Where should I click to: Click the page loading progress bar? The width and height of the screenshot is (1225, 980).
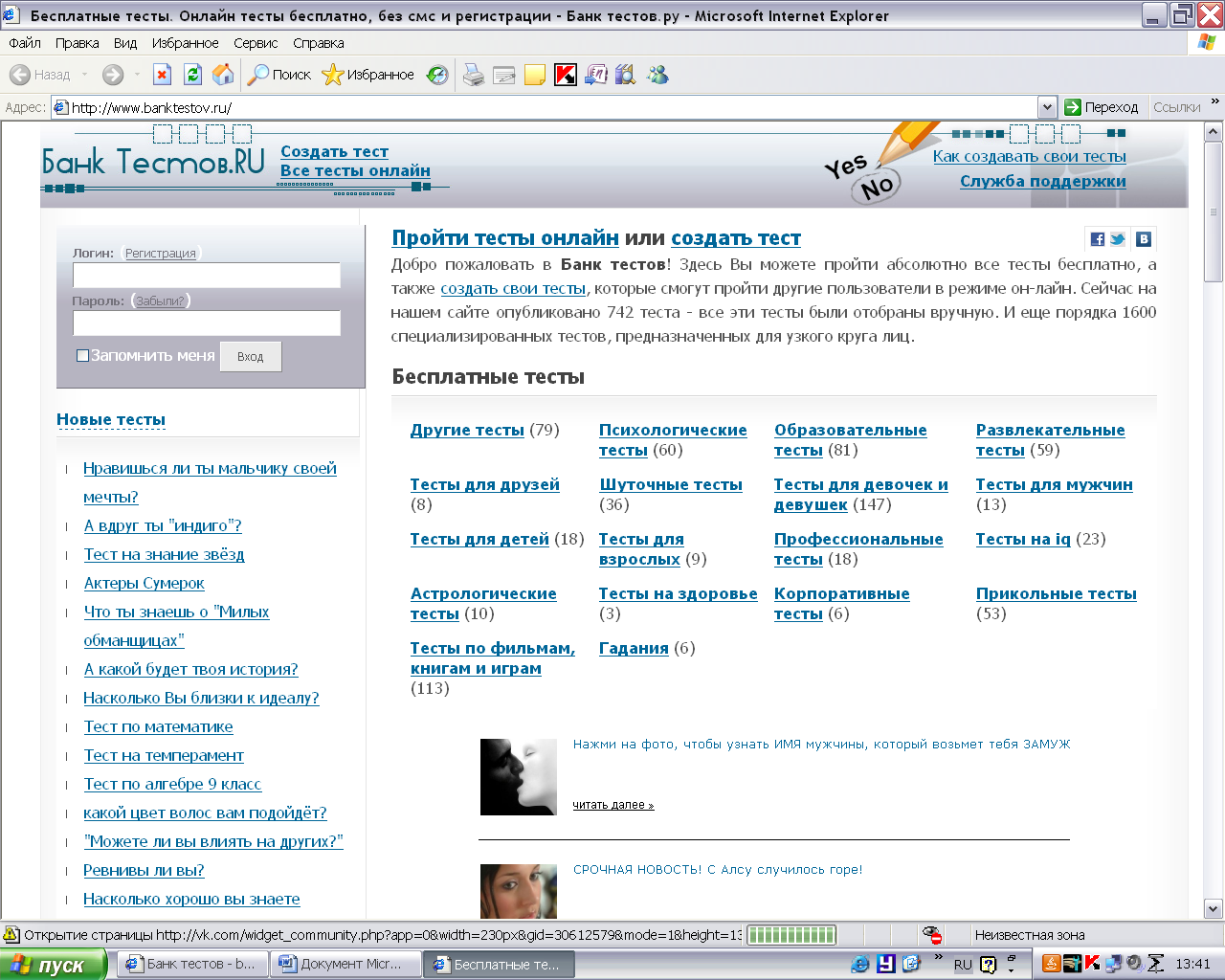click(791, 935)
